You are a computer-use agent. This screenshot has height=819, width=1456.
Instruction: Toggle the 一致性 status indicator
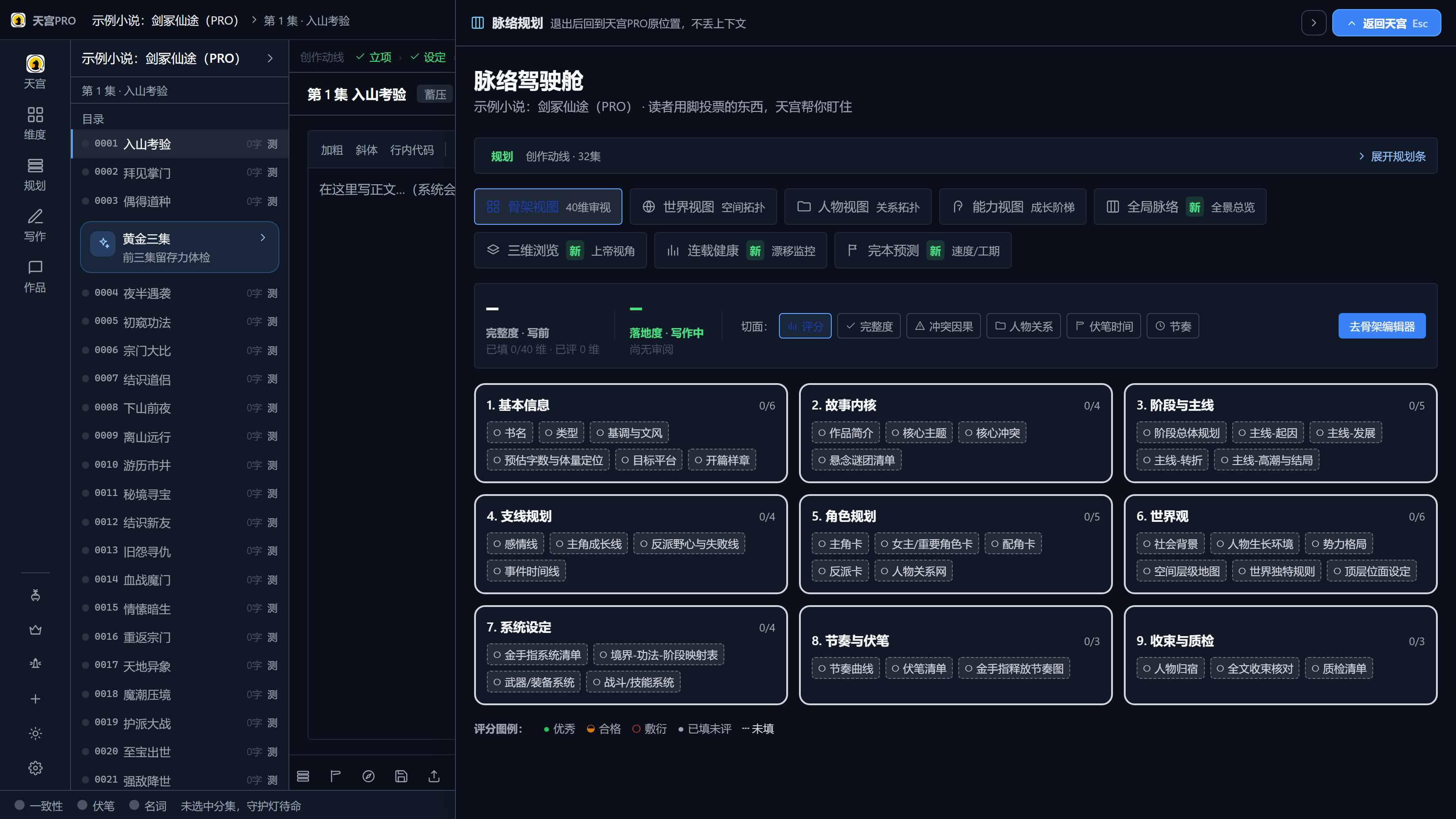[x=38, y=805]
